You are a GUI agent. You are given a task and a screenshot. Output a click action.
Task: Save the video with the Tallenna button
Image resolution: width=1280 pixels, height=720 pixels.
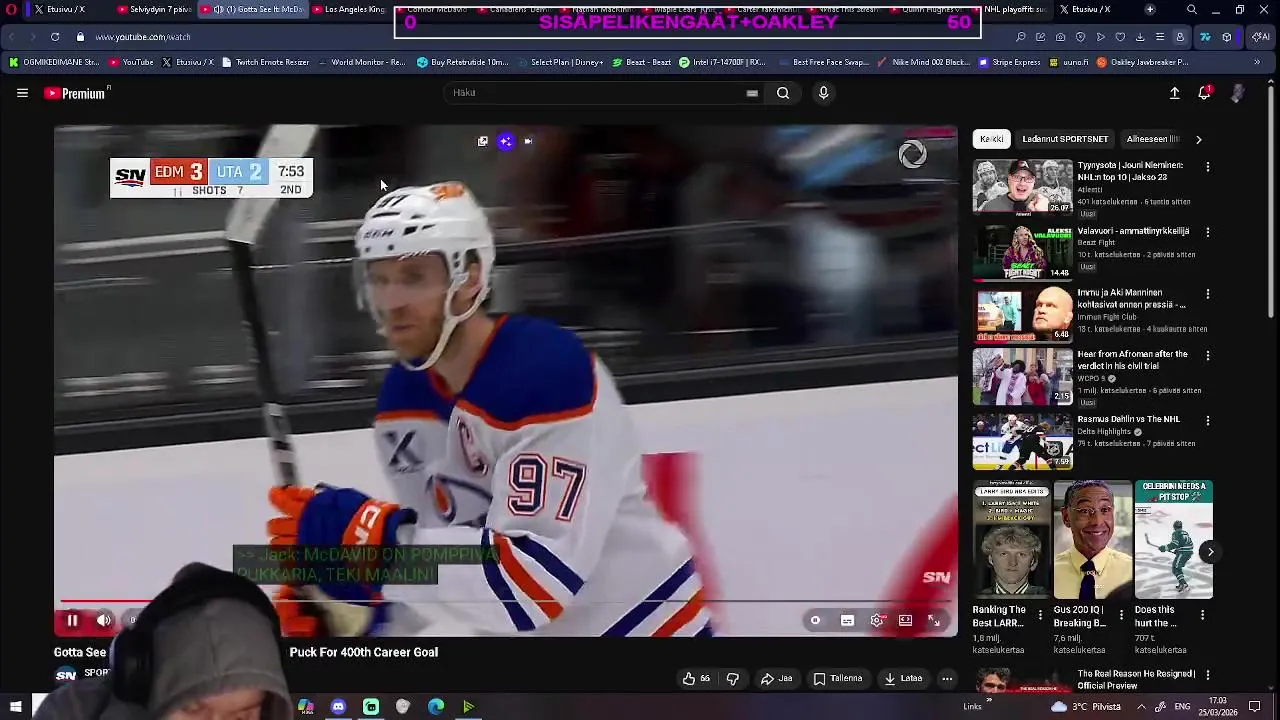838,679
